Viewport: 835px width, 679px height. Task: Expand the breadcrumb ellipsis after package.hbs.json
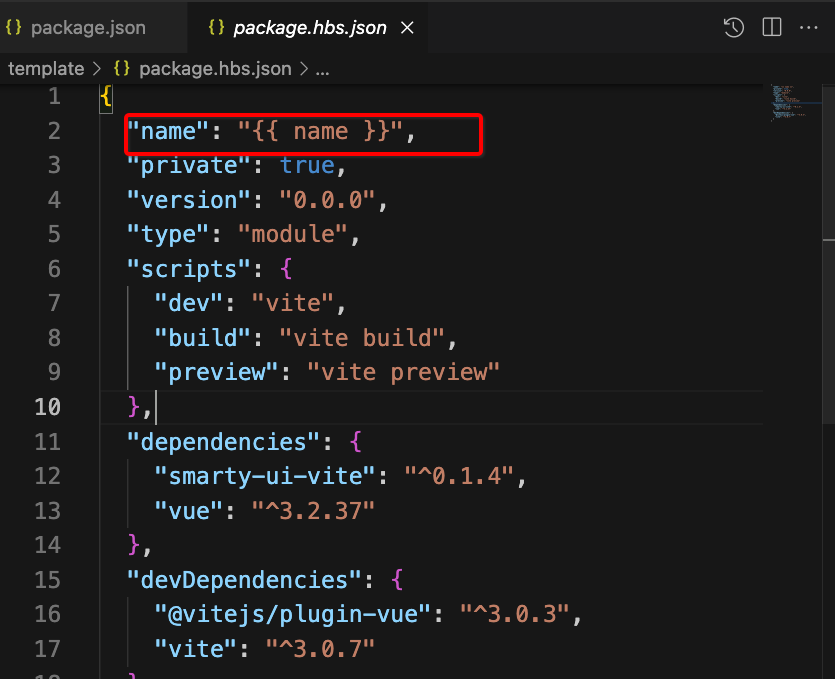tap(322, 69)
